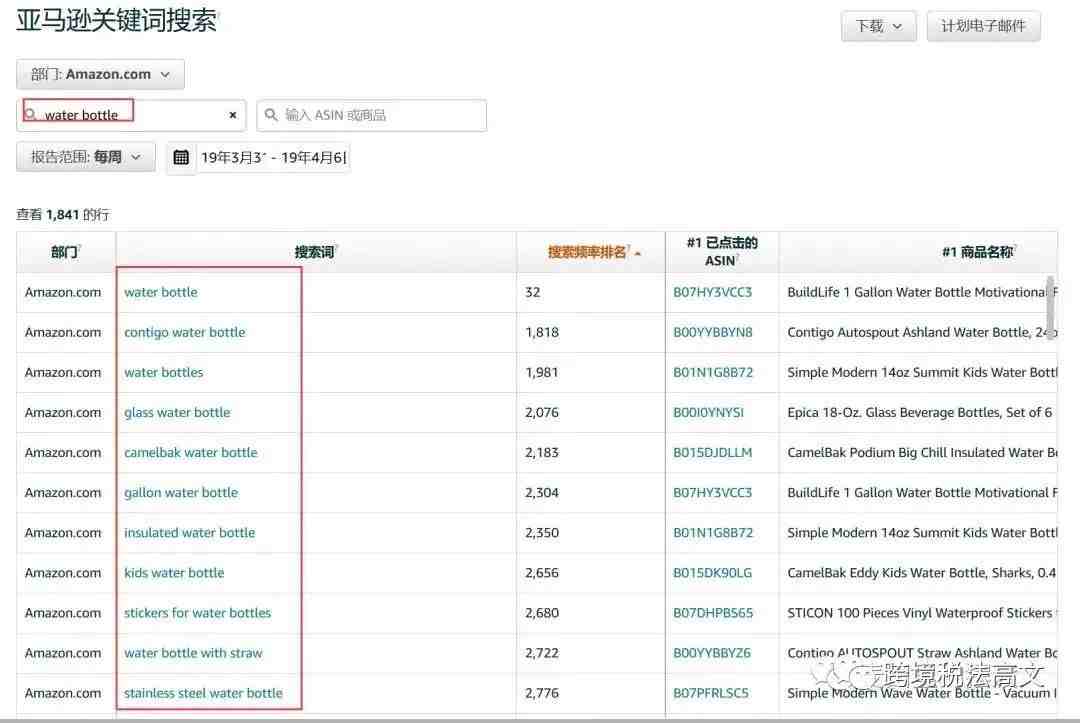The height and width of the screenshot is (723, 1080).
Task: Open water bottle with straw link
Action: [x=193, y=653]
